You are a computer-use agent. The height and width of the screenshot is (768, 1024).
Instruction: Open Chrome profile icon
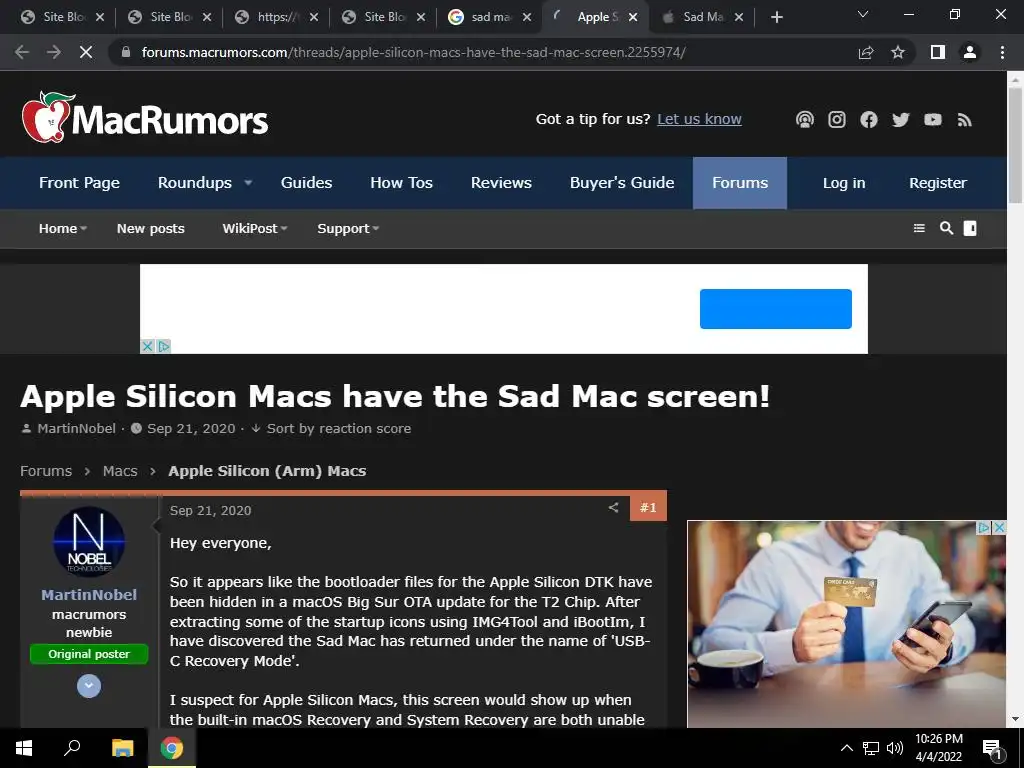970,52
